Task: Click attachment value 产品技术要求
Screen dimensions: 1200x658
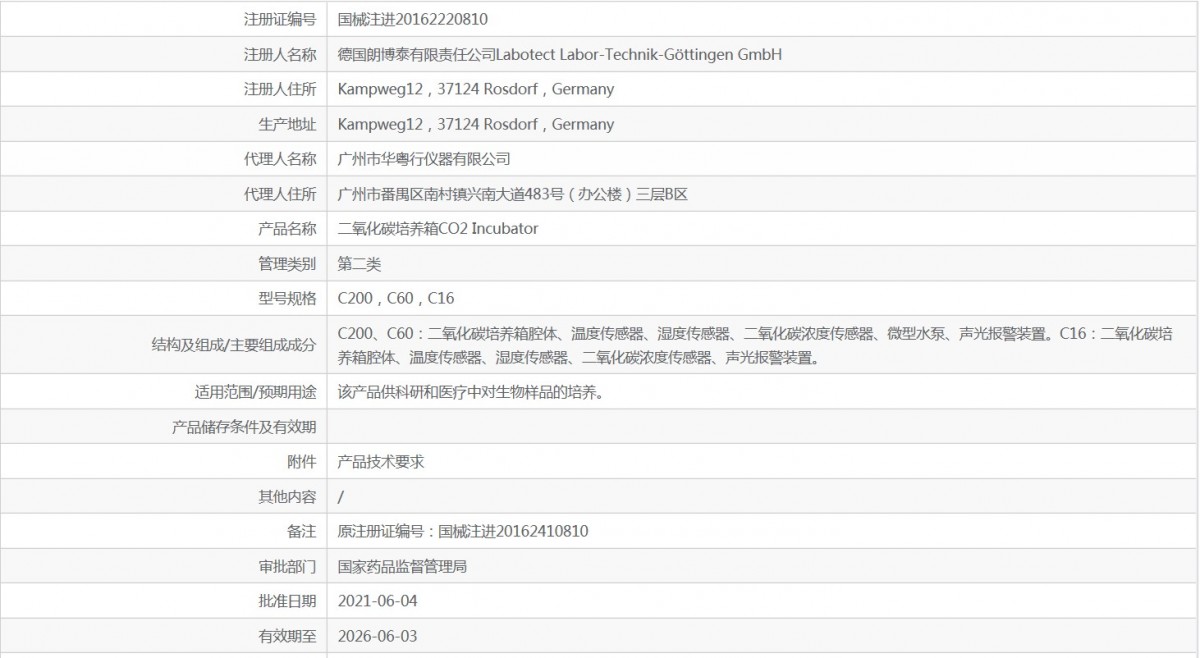Action: (381, 462)
